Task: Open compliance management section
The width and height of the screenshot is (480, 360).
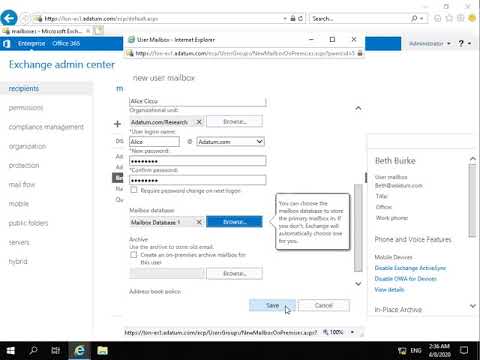Action: click(x=46, y=127)
